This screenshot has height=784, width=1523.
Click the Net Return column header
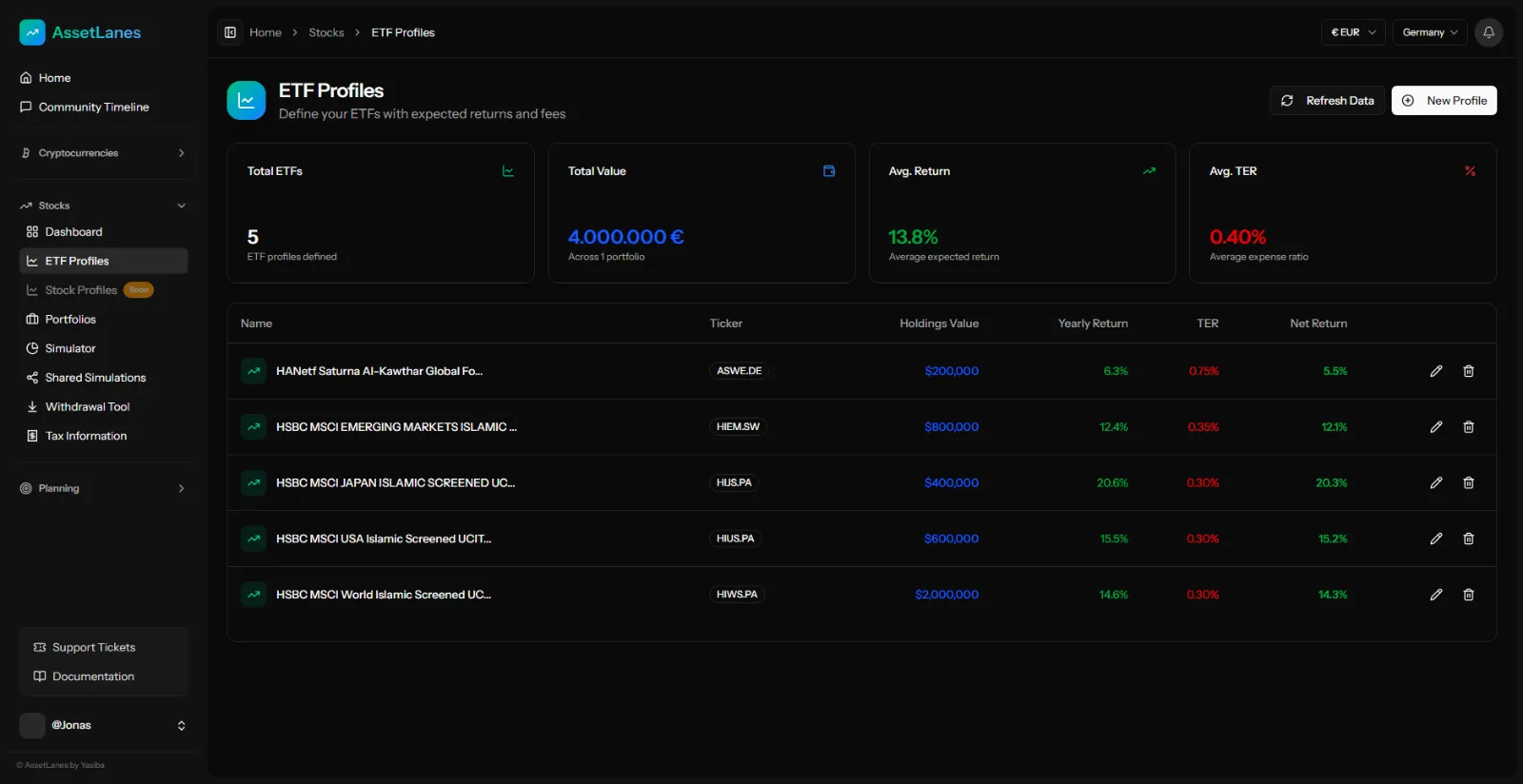(1318, 323)
